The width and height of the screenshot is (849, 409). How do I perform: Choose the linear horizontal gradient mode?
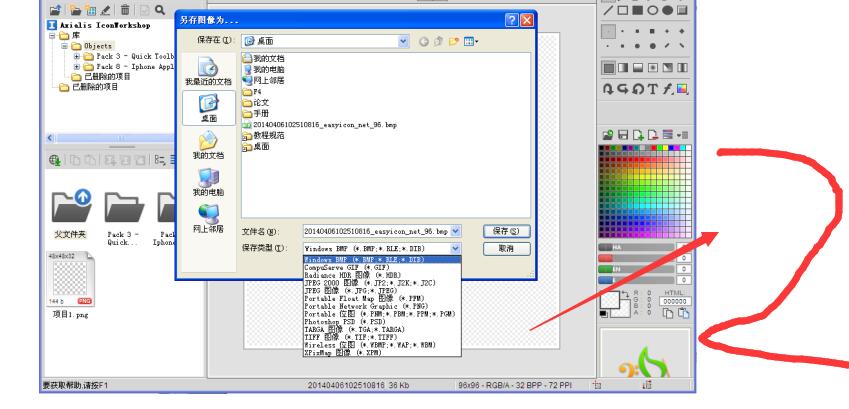pos(623,68)
